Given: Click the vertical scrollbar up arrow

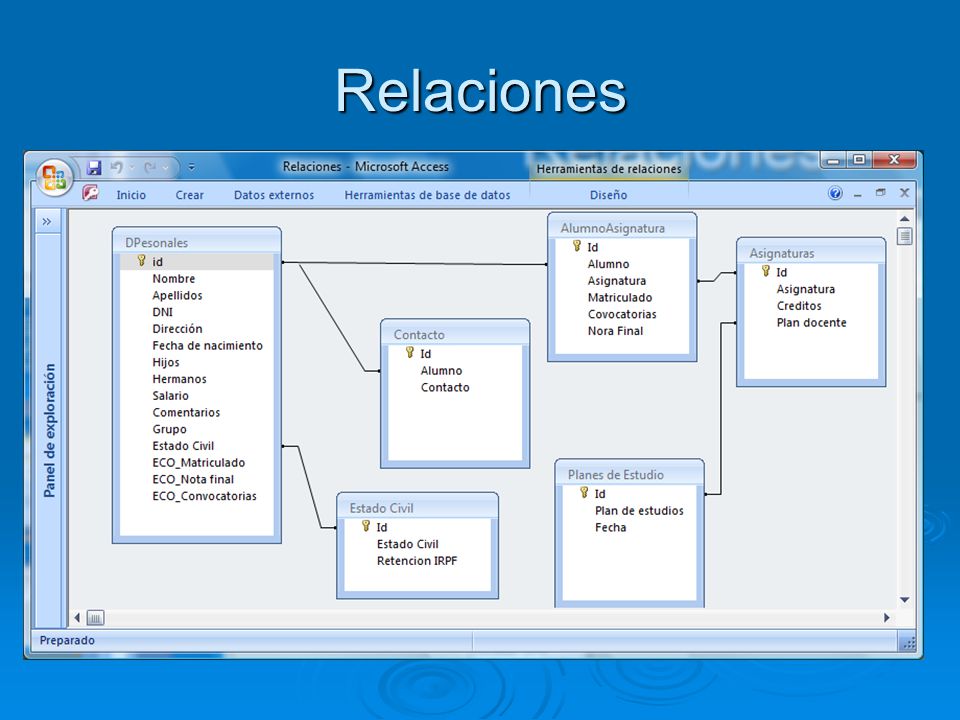Looking at the screenshot, I should tap(904, 218).
